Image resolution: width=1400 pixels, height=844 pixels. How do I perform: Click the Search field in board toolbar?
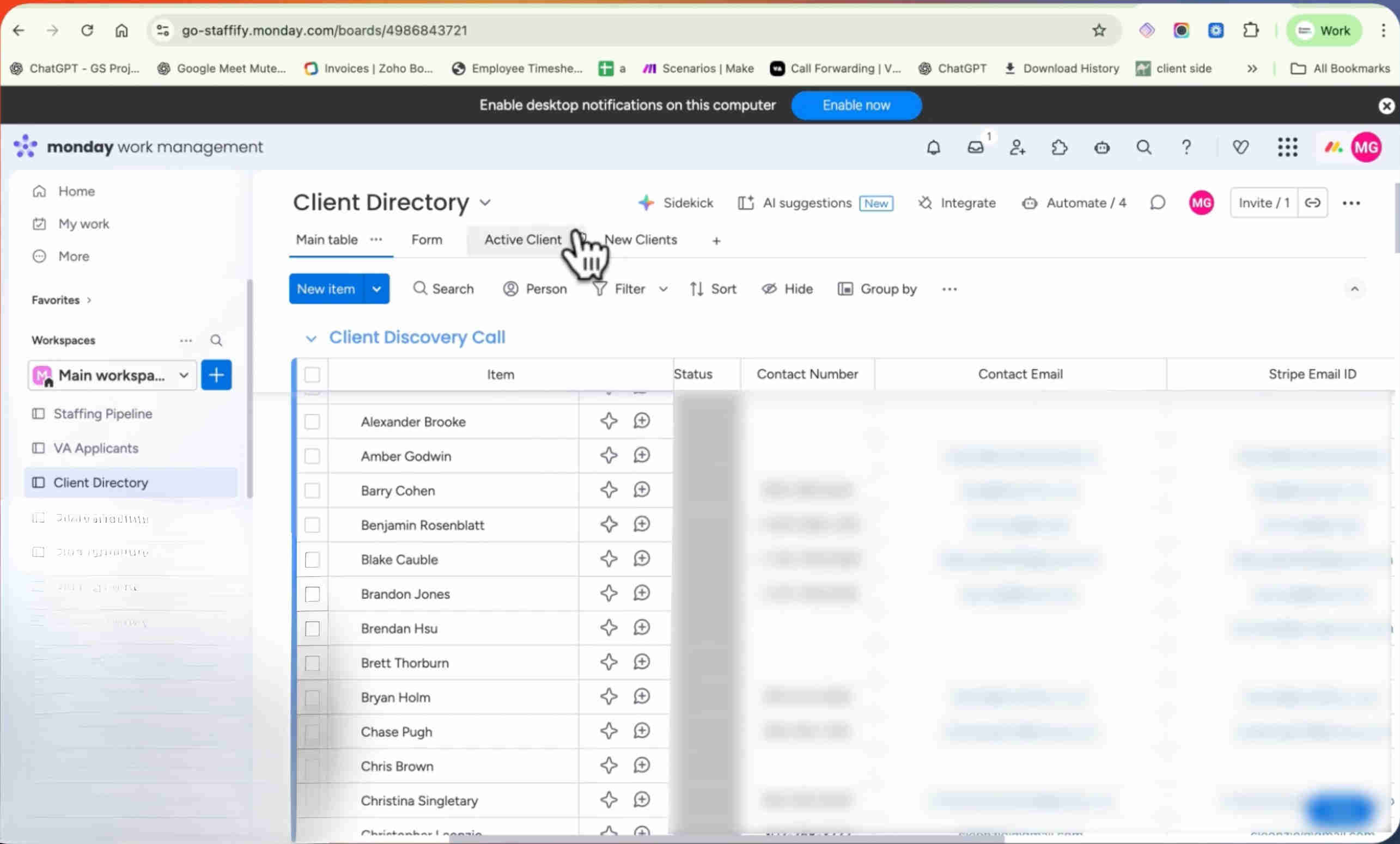[443, 289]
